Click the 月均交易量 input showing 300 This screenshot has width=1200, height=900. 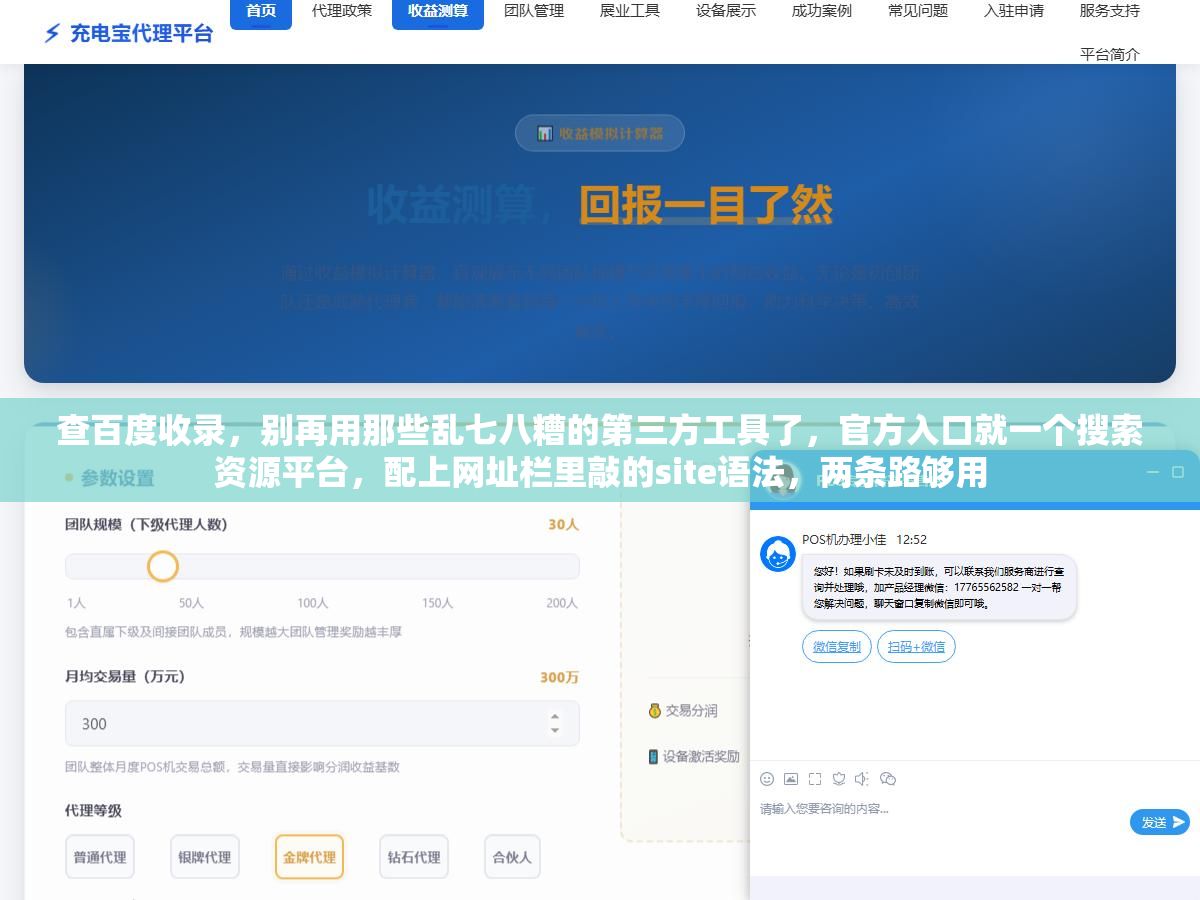322,723
